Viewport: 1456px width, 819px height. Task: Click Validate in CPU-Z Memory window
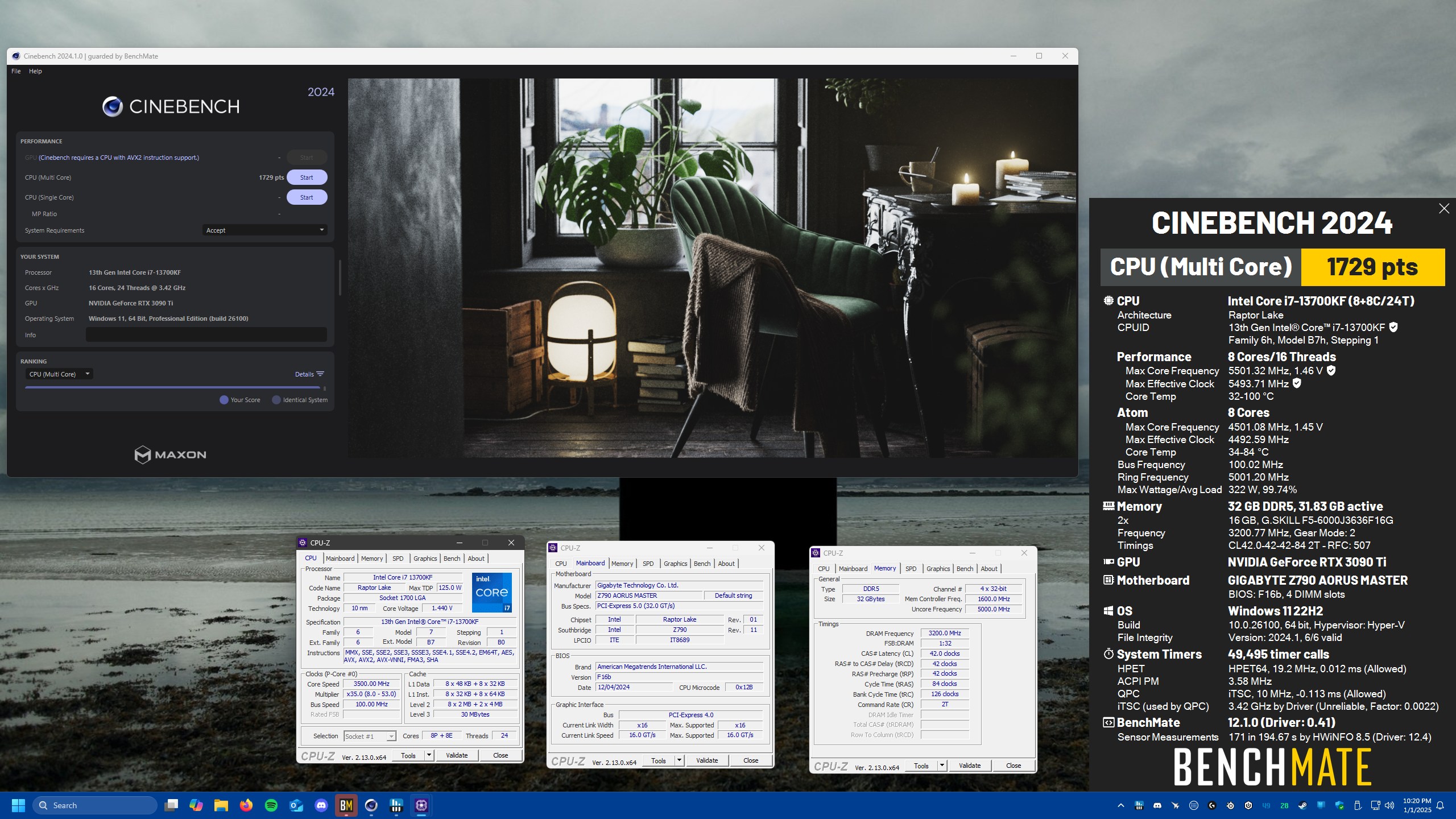coord(970,766)
